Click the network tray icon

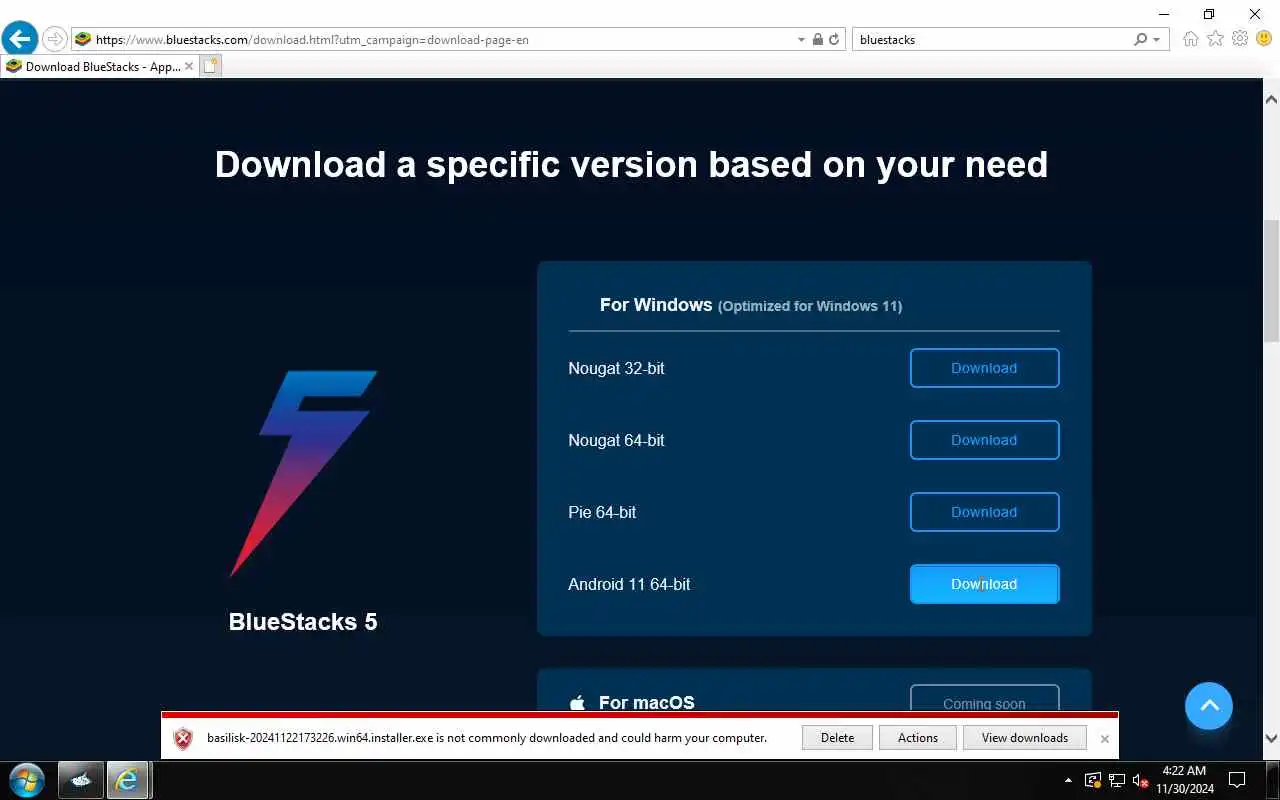point(1116,780)
